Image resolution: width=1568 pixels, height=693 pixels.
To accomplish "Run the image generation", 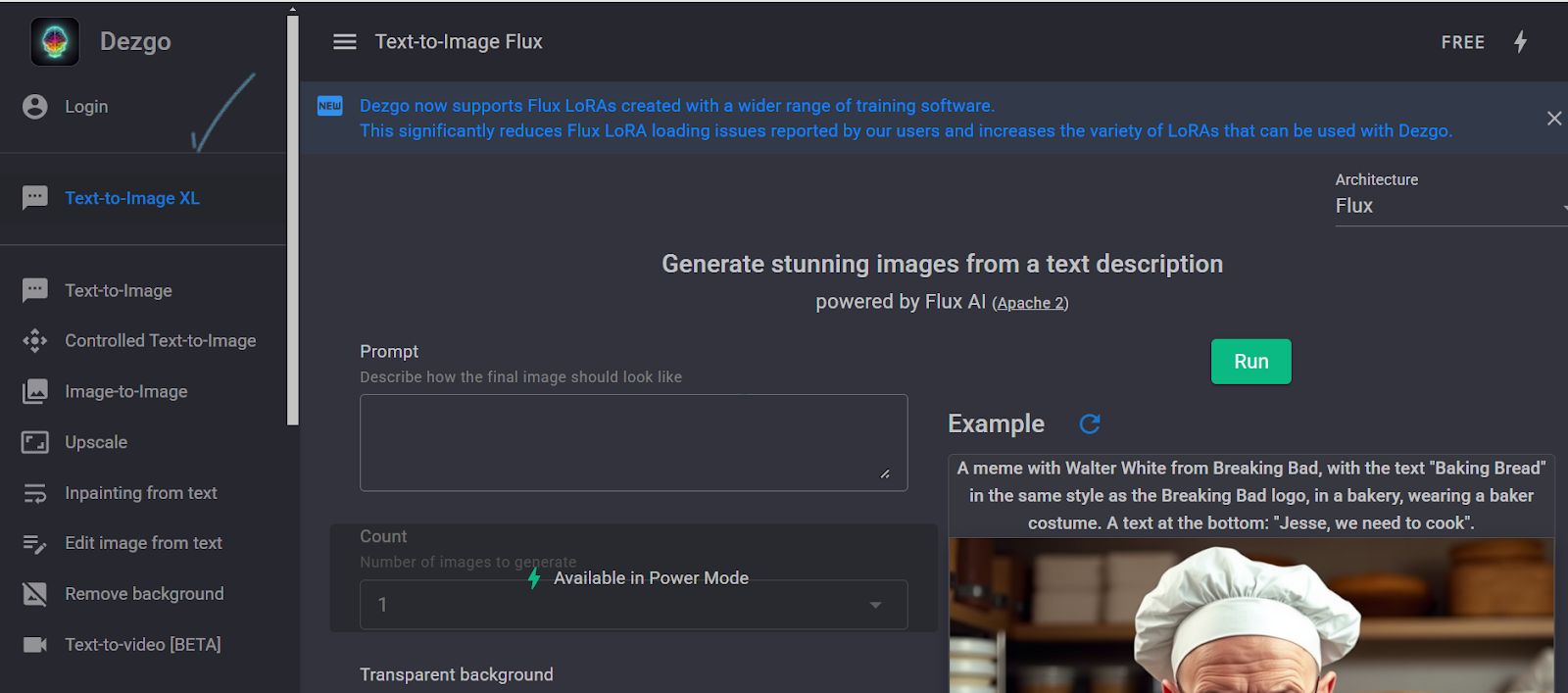I will [x=1250, y=362].
